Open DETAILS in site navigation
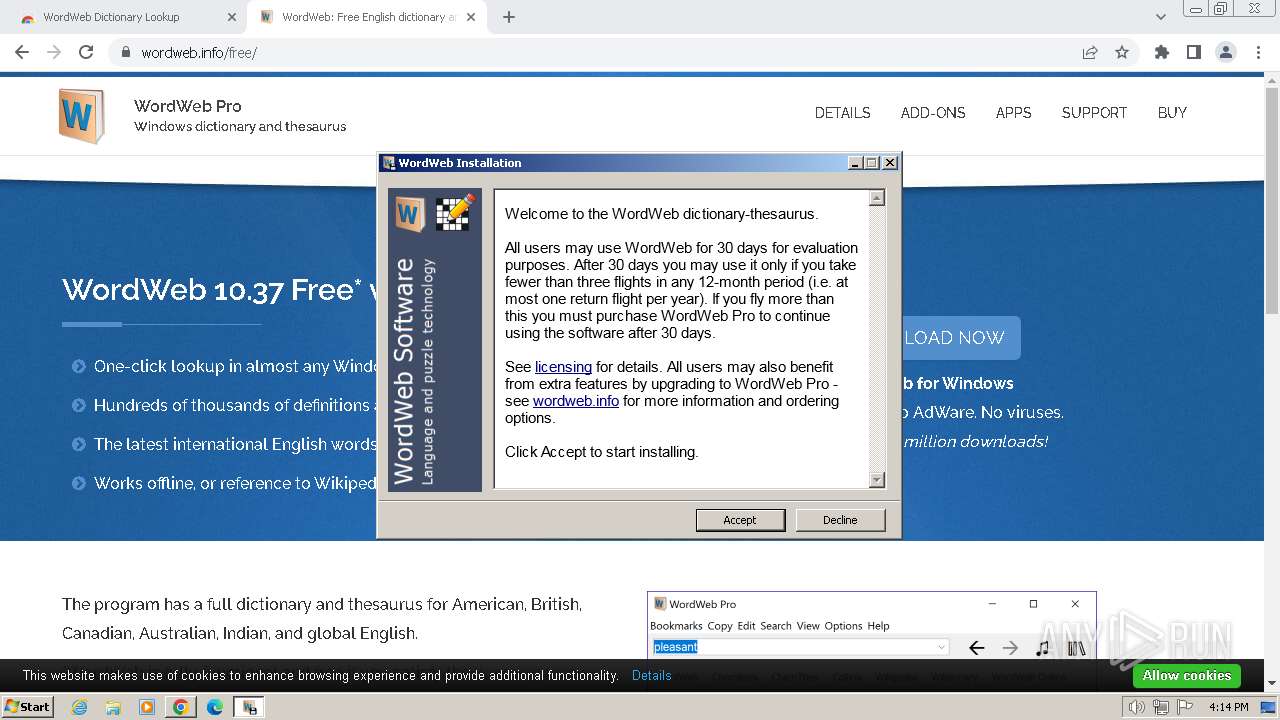The height and width of the screenshot is (720, 1280). pyautogui.click(x=842, y=113)
